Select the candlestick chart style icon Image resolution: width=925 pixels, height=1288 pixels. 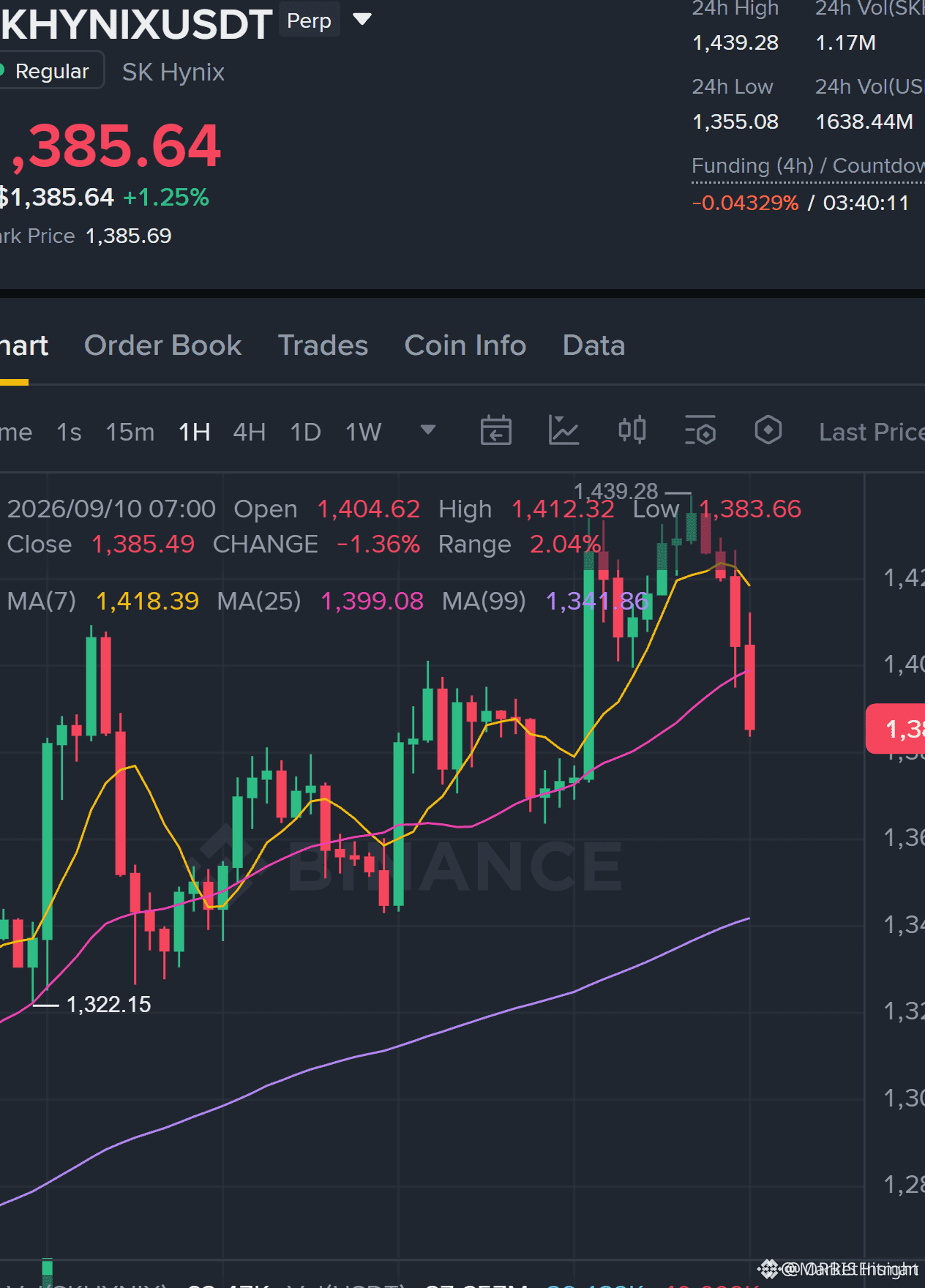(632, 430)
